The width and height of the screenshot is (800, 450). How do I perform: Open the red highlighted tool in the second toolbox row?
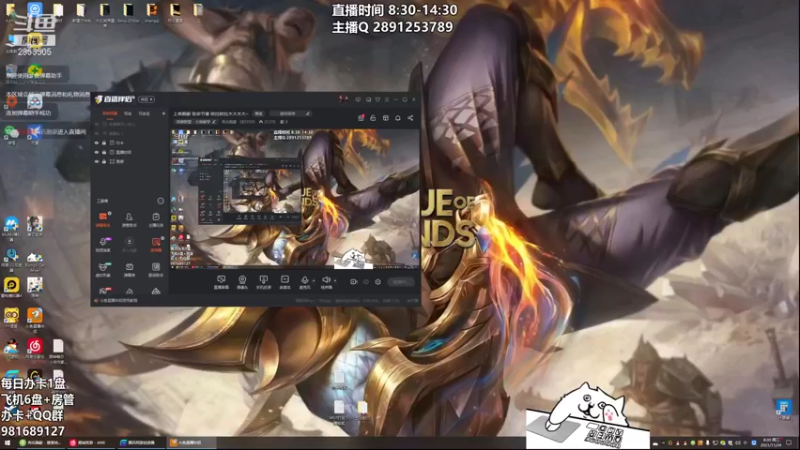pos(156,244)
